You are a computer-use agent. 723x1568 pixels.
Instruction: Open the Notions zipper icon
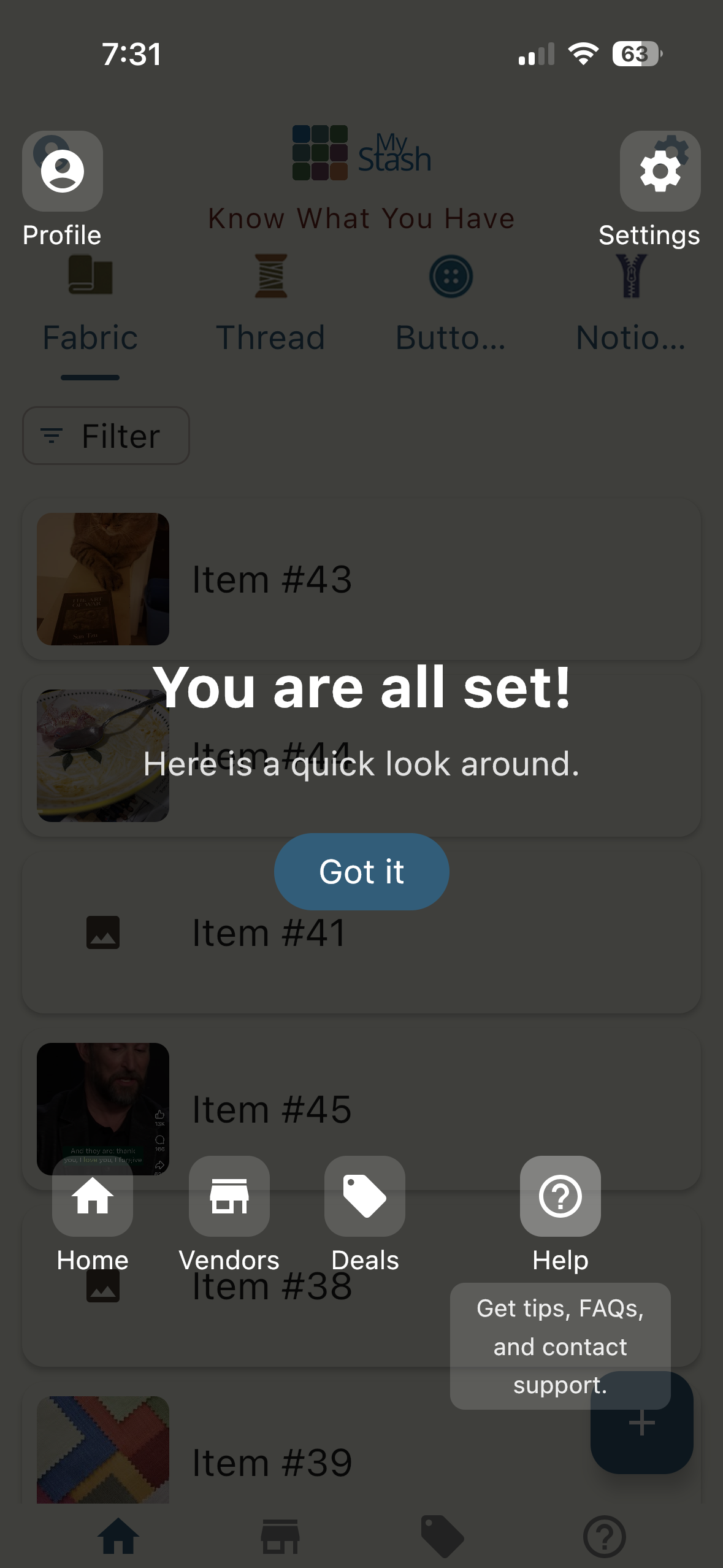pyautogui.click(x=630, y=277)
